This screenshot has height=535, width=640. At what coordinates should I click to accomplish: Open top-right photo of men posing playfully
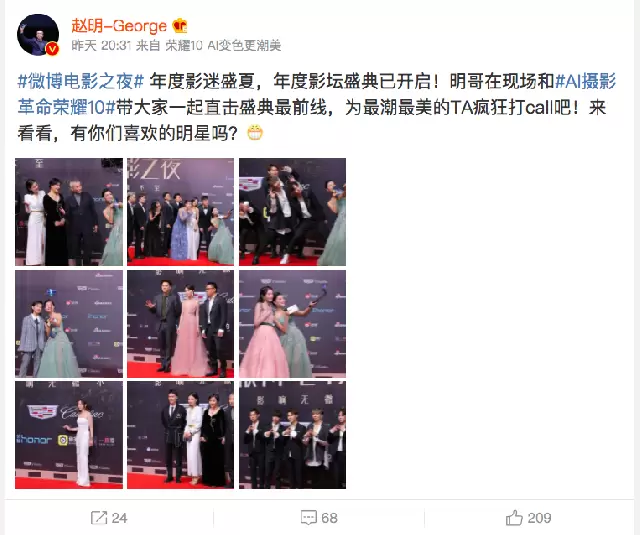tap(292, 212)
